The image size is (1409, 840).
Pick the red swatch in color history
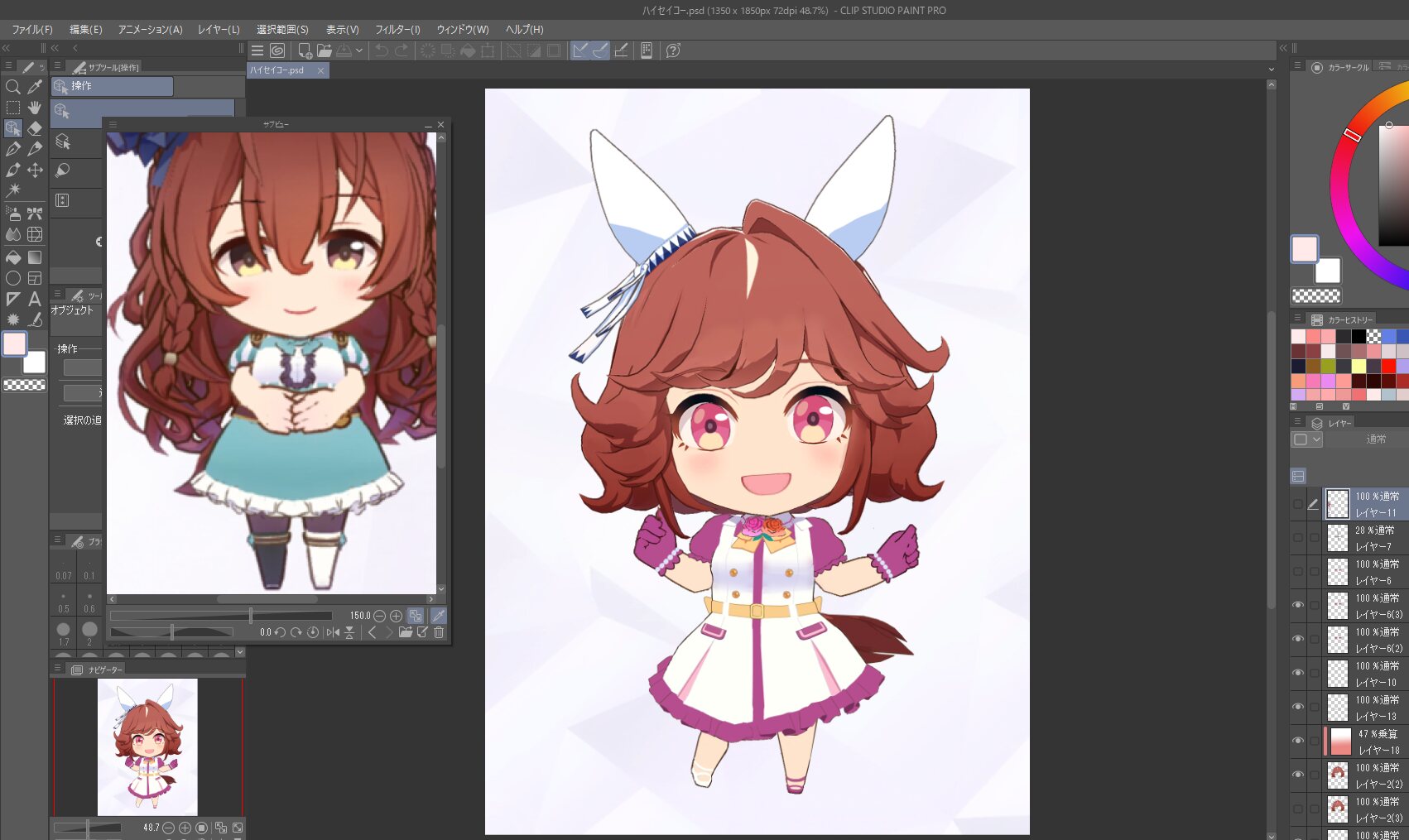(x=1389, y=366)
